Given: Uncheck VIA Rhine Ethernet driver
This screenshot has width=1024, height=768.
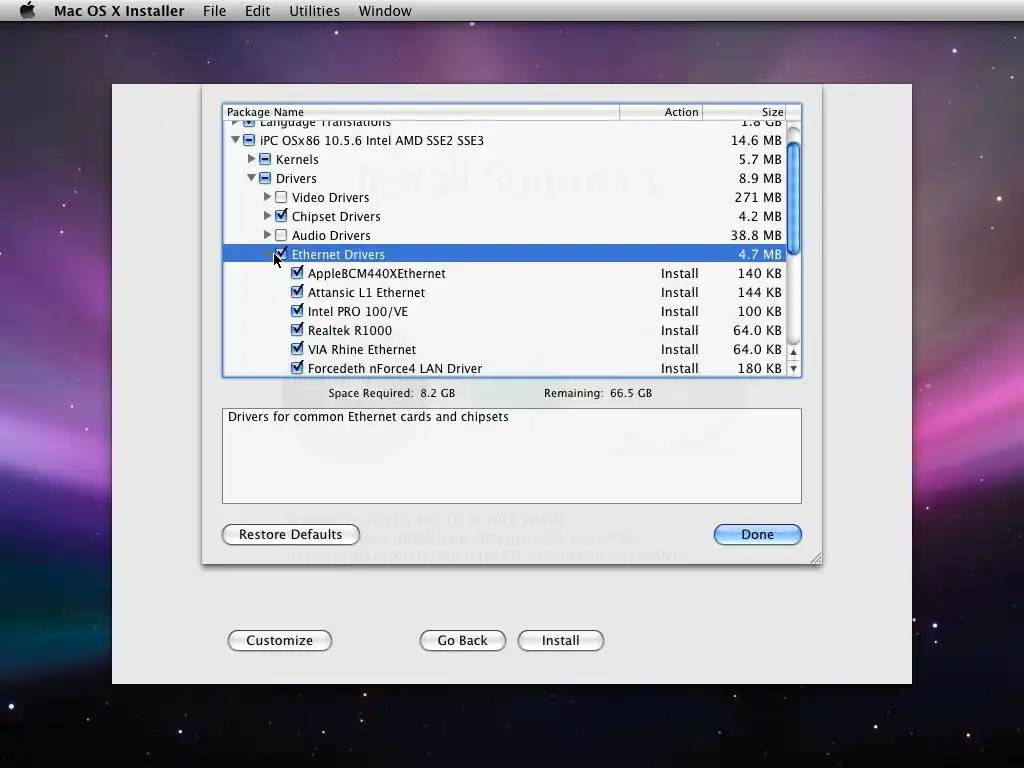Looking at the screenshot, I should 297,348.
